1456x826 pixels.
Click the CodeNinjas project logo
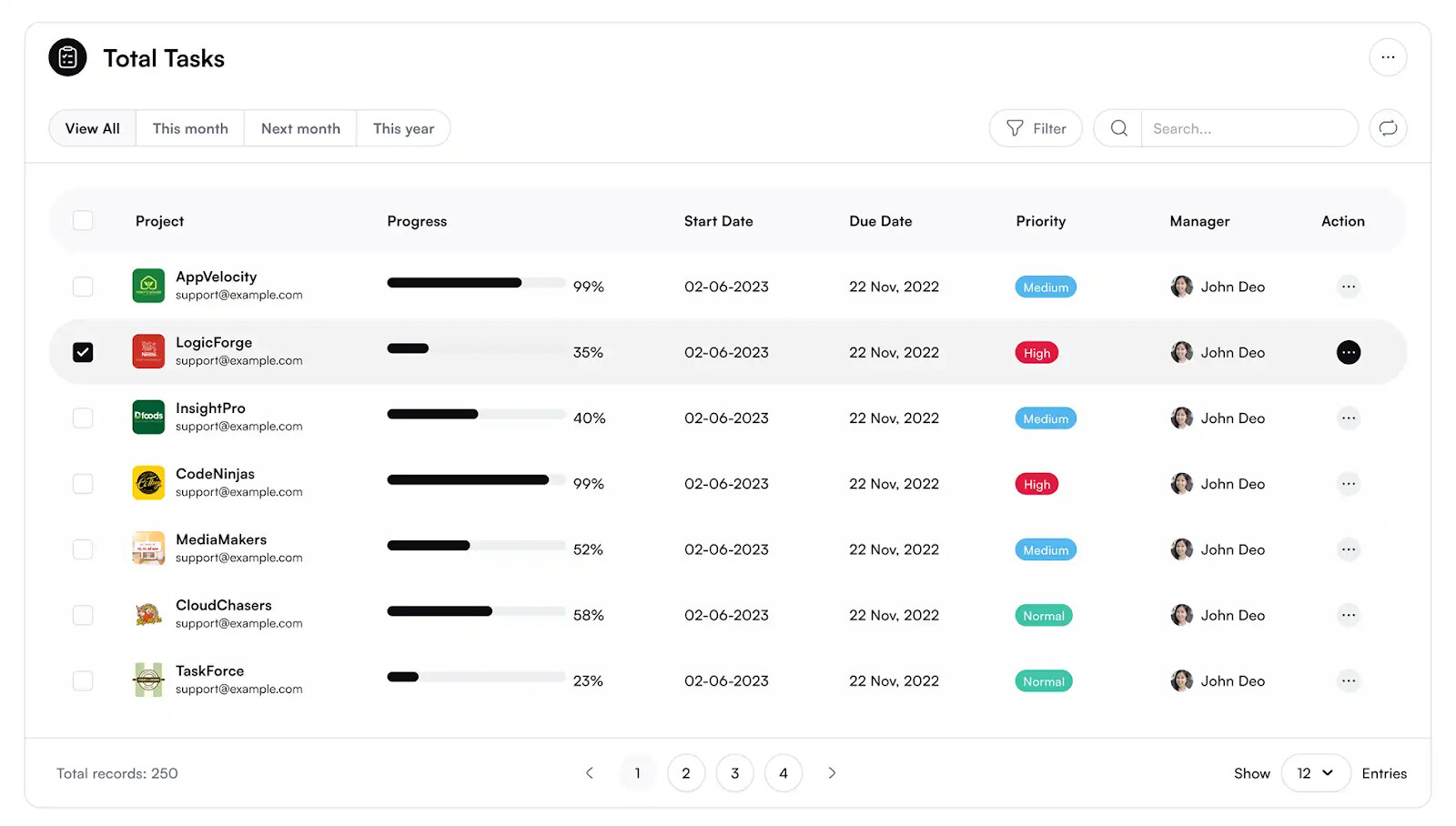(x=148, y=483)
